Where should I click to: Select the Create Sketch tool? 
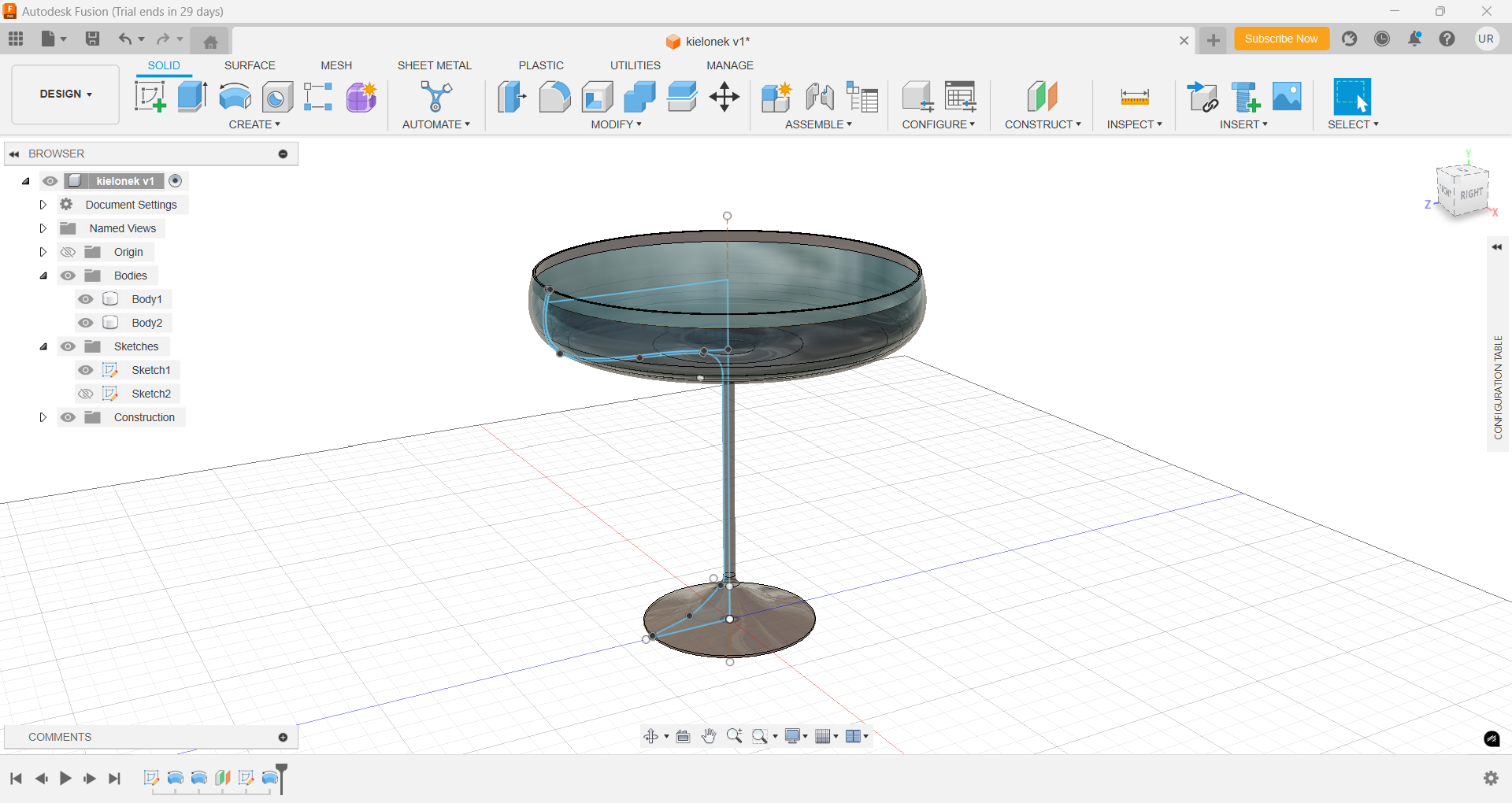point(150,97)
